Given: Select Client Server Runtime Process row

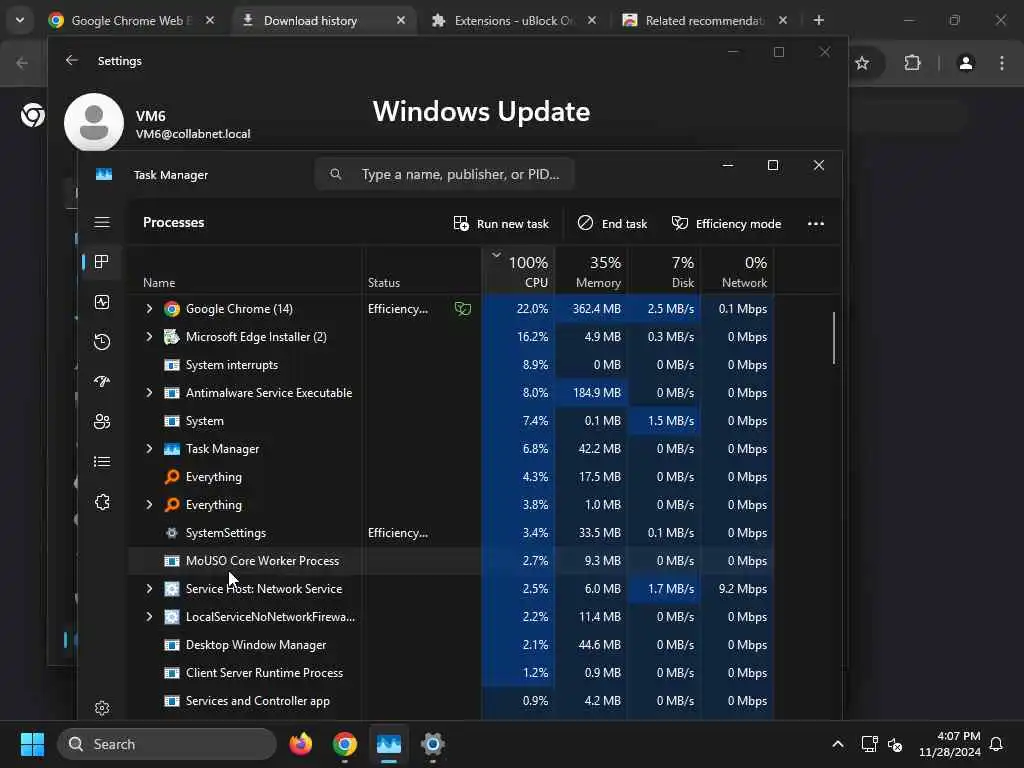Looking at the screenshot, I should pyautogui.click(x=451, y=673).
